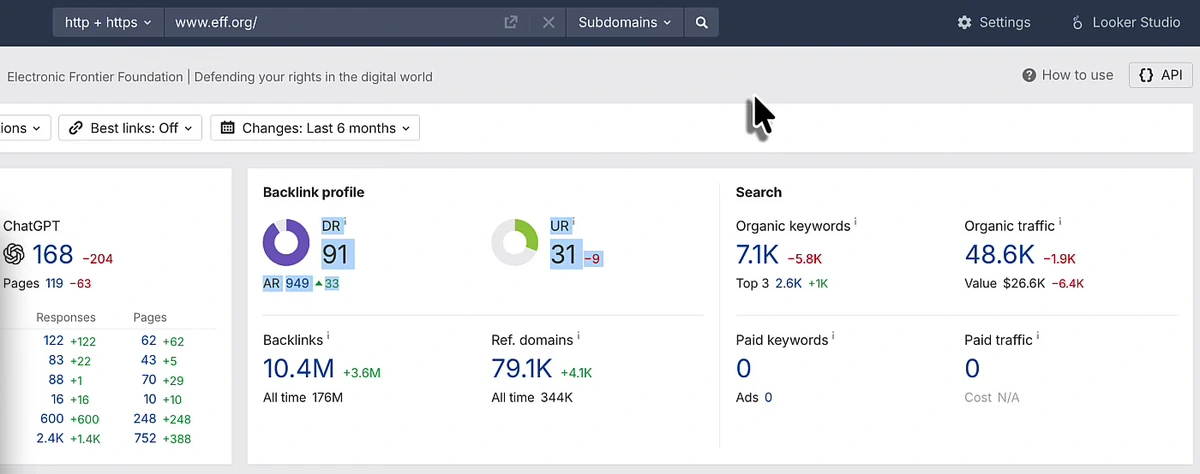
Task: Open the Organic keywords 7.1K value
Action: pos(757,254)
